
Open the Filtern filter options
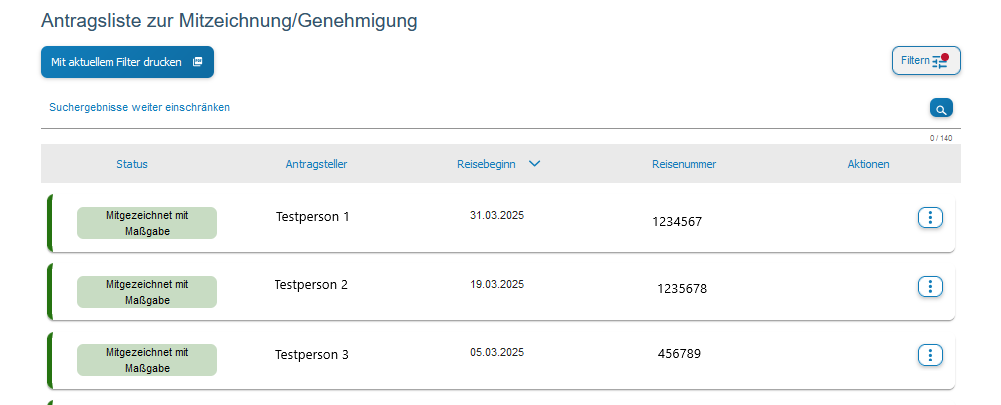[926, 61]
